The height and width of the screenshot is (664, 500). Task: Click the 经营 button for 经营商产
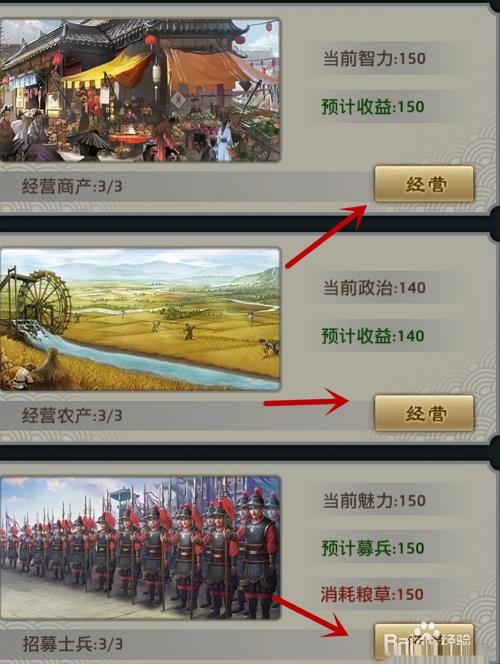[x=424, y=184]
